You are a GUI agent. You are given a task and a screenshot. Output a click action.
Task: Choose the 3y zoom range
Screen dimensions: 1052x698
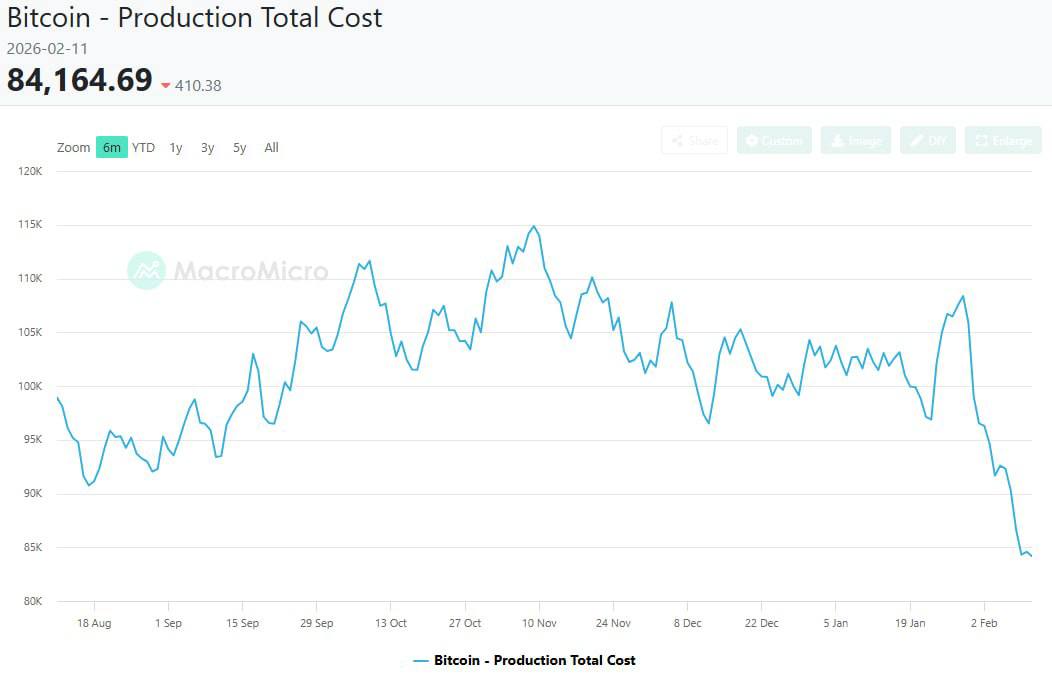click(207, 148)
